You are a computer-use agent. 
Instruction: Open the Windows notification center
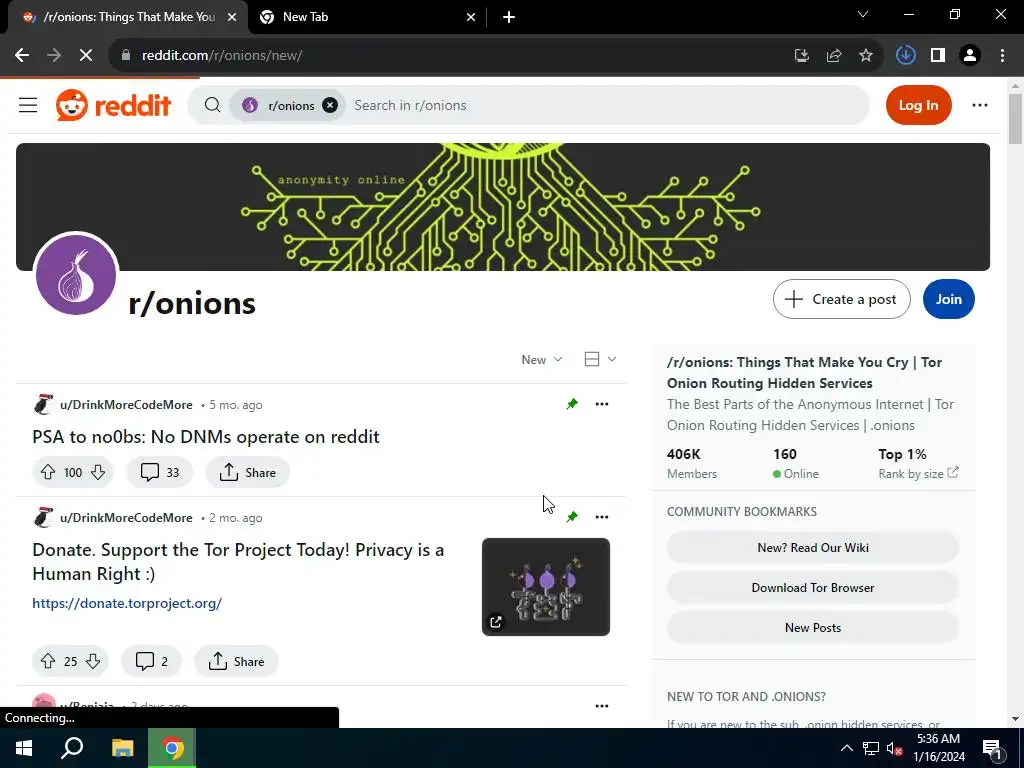[992, 748]
